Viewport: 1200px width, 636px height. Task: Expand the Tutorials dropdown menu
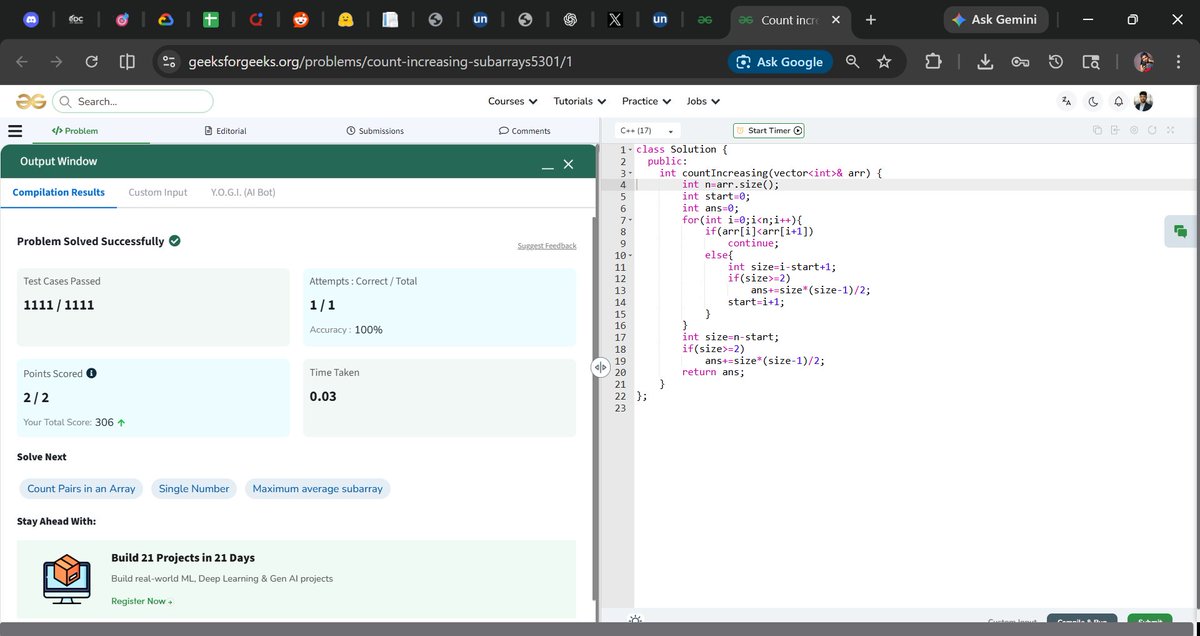click(x=580, y=101)
